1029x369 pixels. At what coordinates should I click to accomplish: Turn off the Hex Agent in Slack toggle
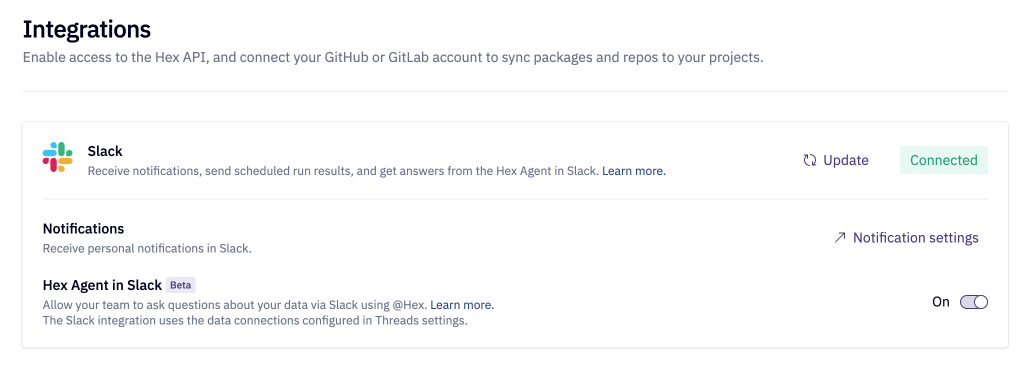[974, 302]
